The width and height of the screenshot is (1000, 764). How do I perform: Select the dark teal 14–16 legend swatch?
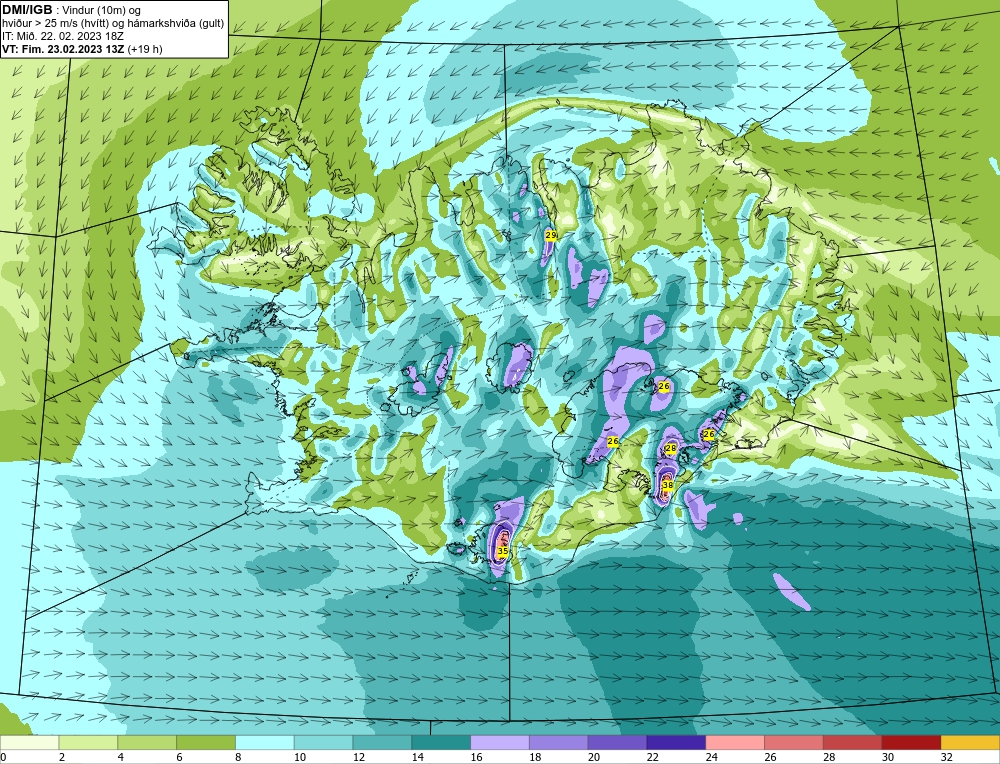tap(441, 743)
